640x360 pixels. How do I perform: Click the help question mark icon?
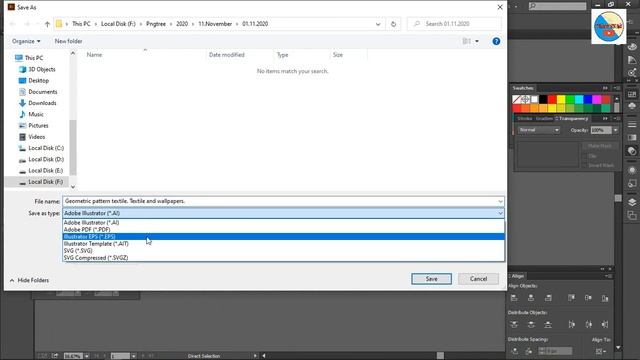point(496,41)
